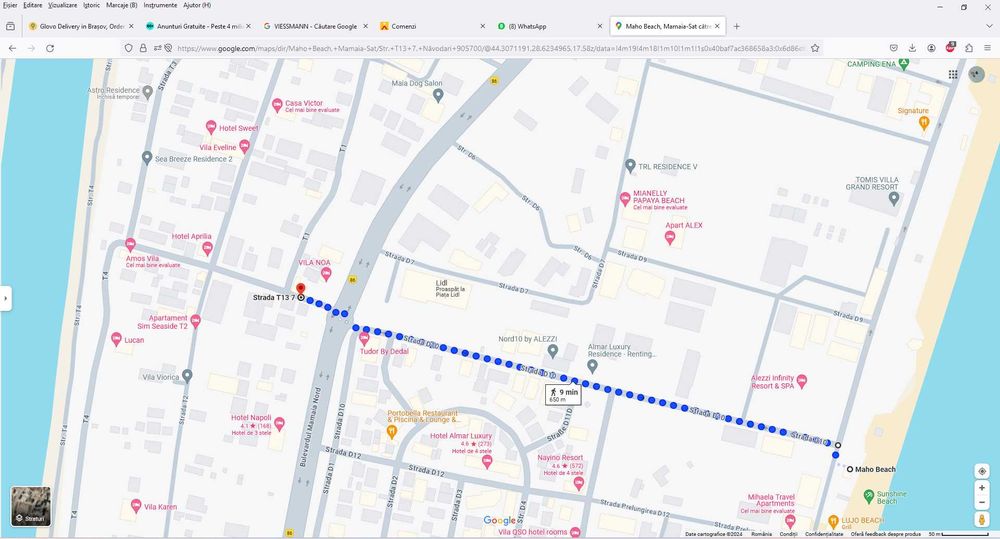Open the Marcaje menu

coord(122,5)
